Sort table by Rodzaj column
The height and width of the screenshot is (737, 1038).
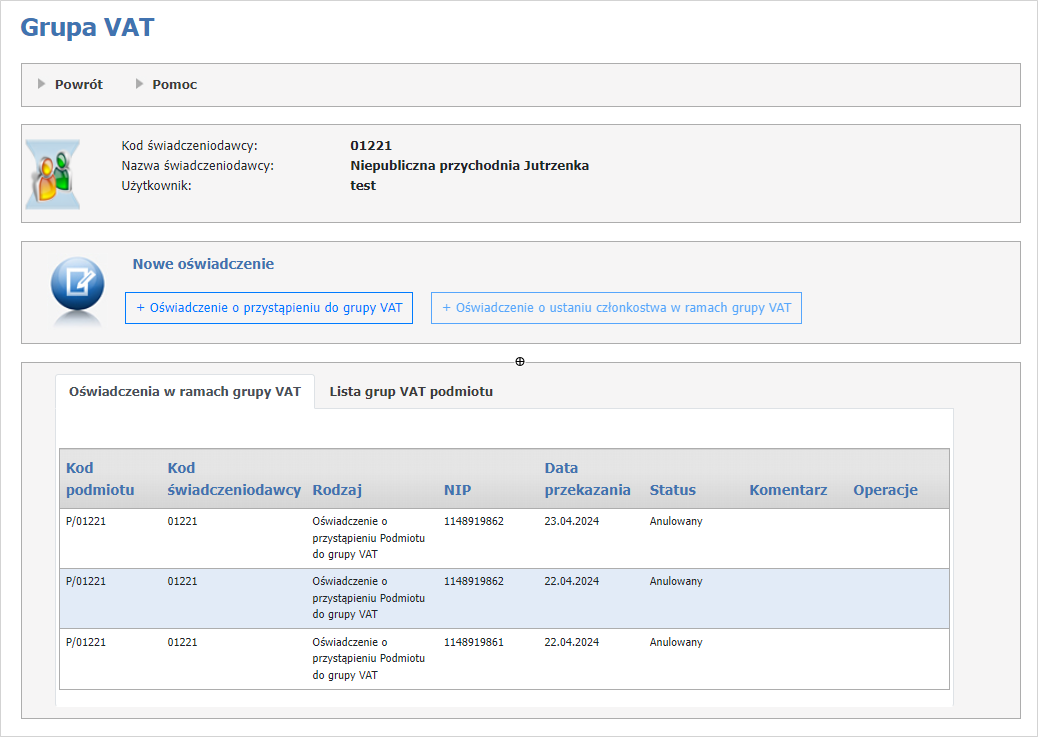pyautogui.click(x=336, y=490)
